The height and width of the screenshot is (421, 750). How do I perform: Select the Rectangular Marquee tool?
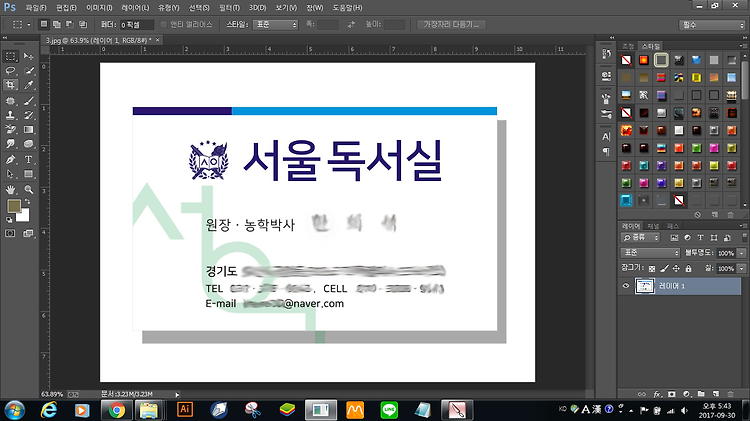click(10, 56)
